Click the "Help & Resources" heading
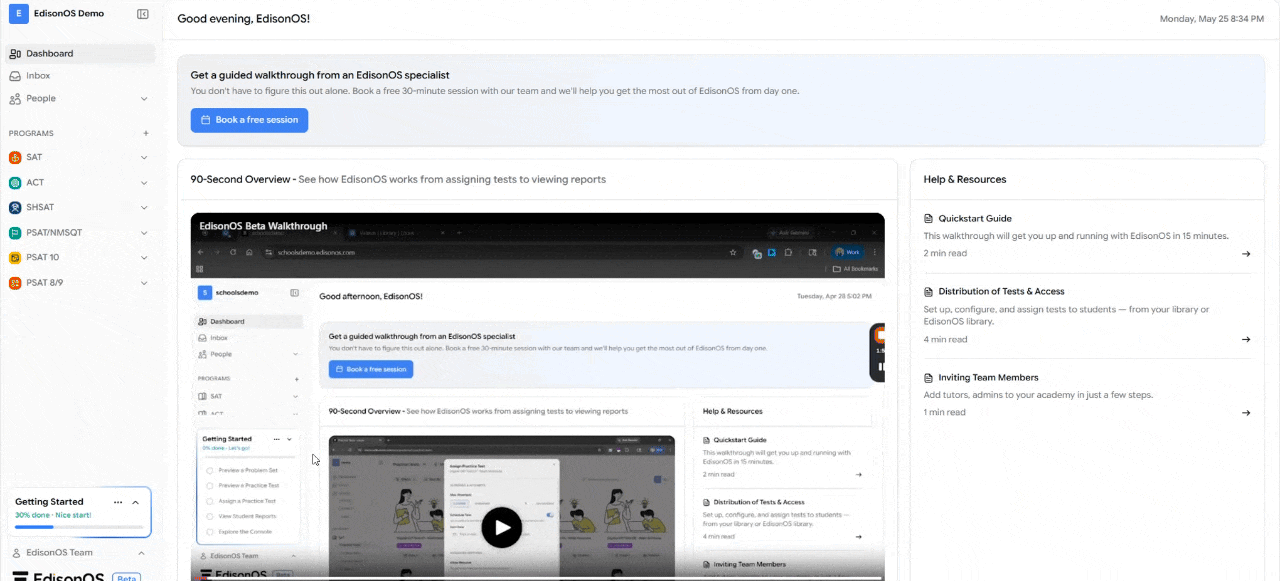Image resolution: width=1280 pixels, height=581 pixels. [965, 180]
